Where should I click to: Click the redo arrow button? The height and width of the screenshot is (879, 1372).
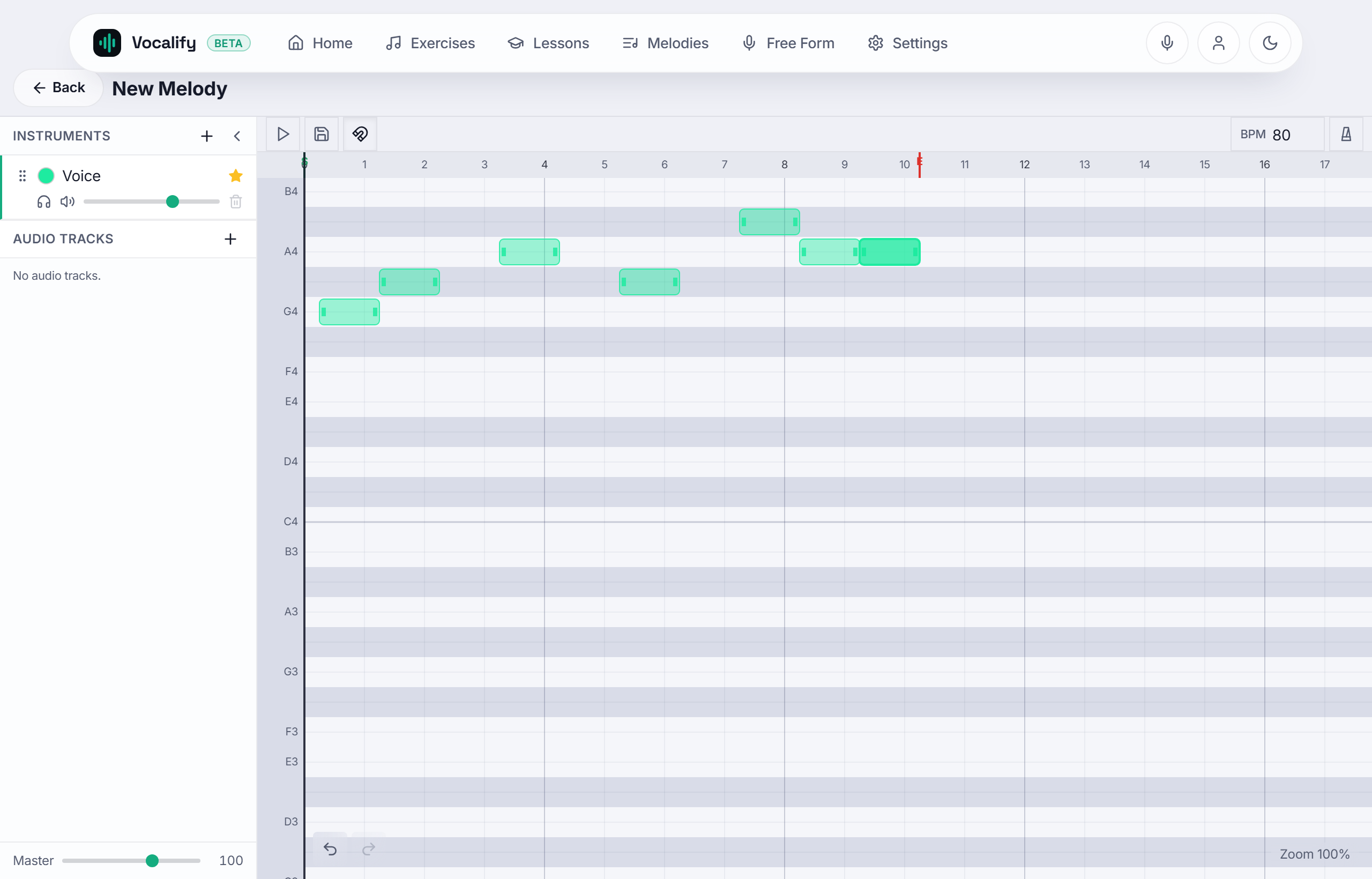tap(369, 850)
